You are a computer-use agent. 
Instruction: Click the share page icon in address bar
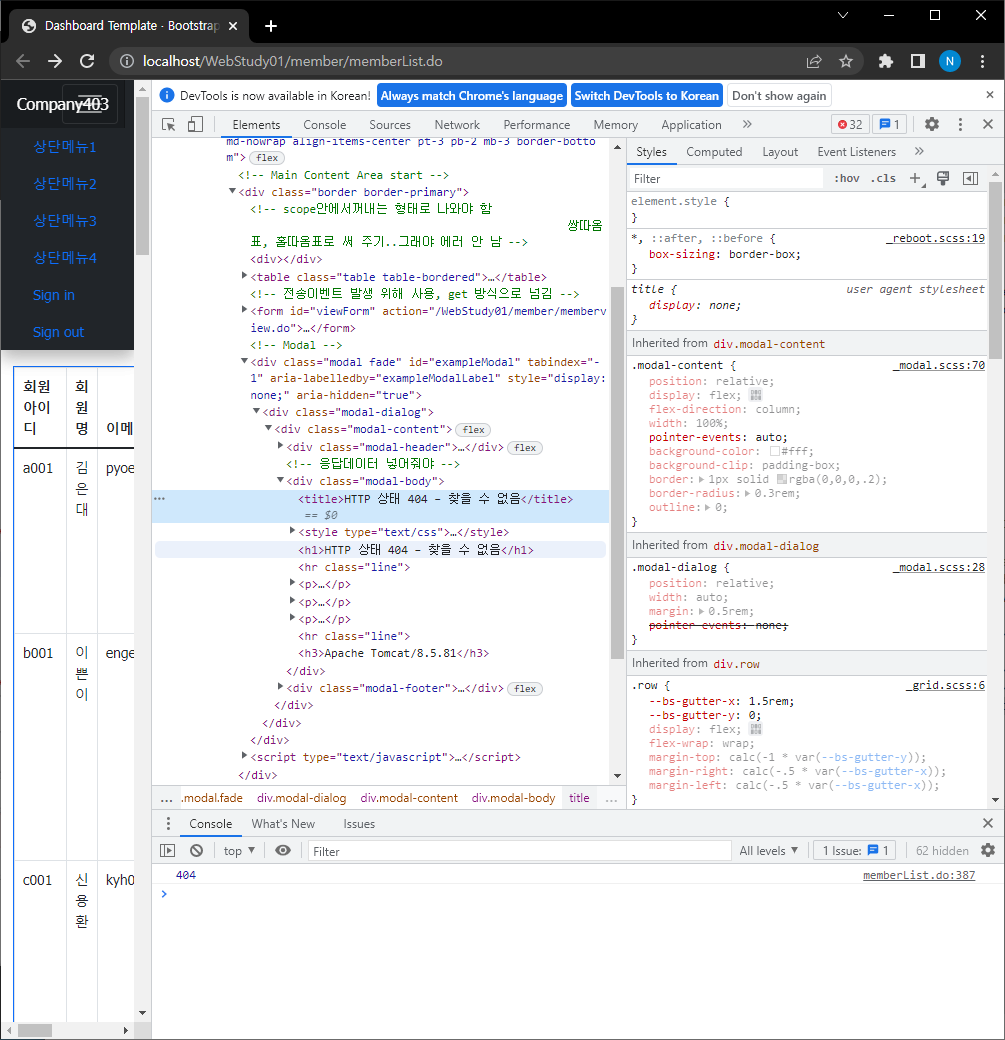point(814,61)
